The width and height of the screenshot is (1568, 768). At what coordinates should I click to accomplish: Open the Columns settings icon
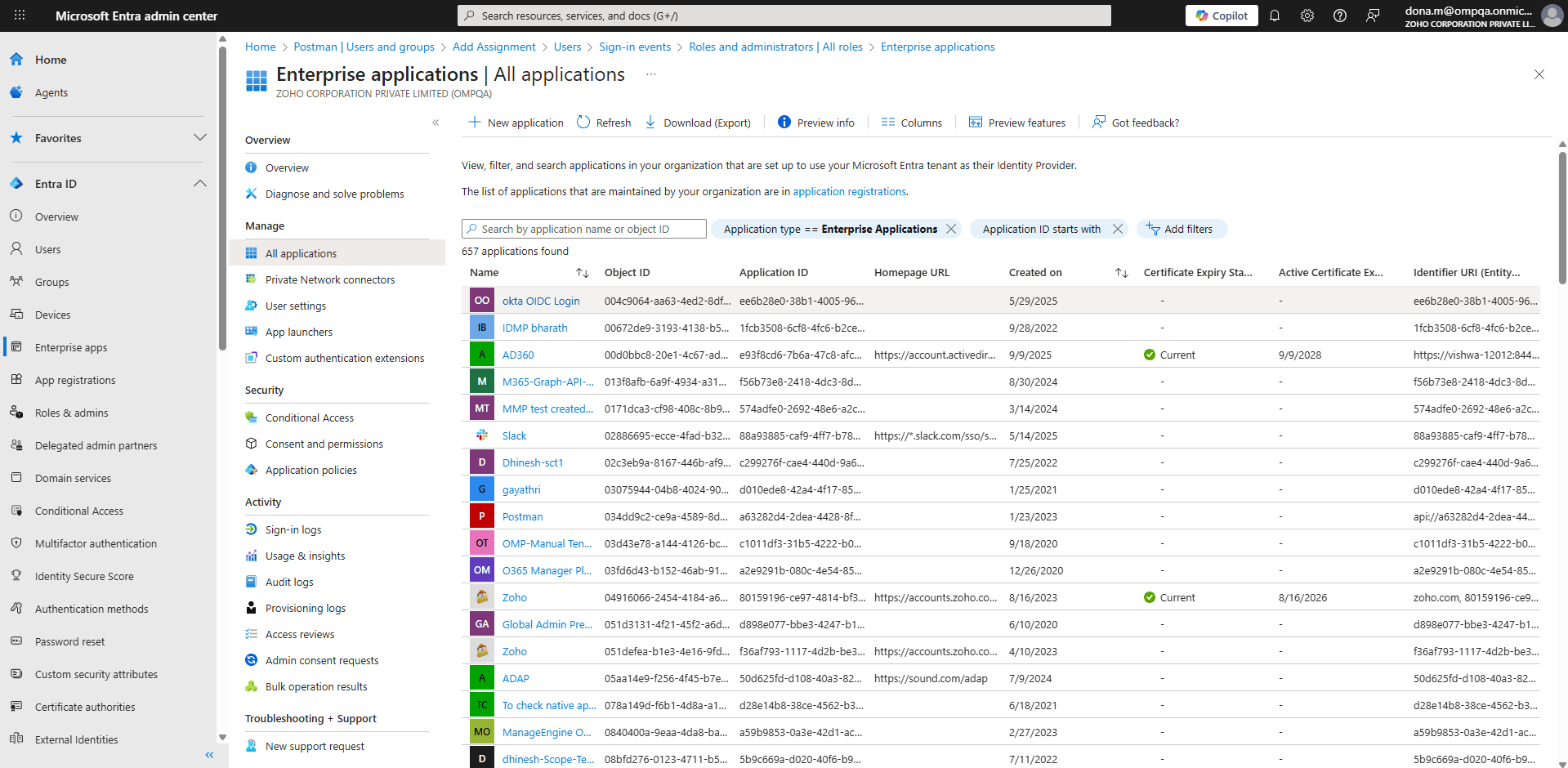(x=888, y=122)
